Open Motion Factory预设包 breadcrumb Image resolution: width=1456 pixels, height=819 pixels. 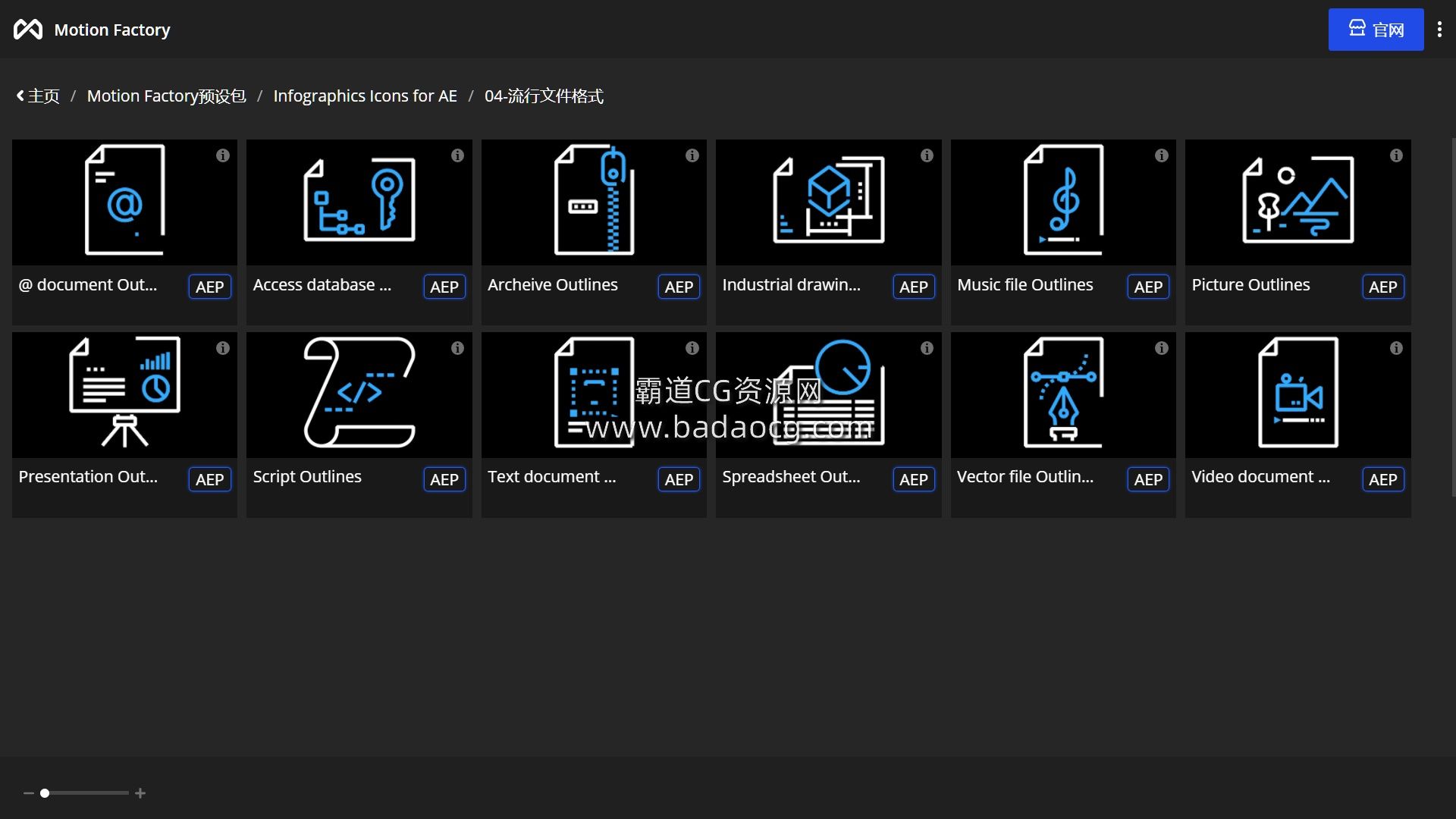pos(166,96)
